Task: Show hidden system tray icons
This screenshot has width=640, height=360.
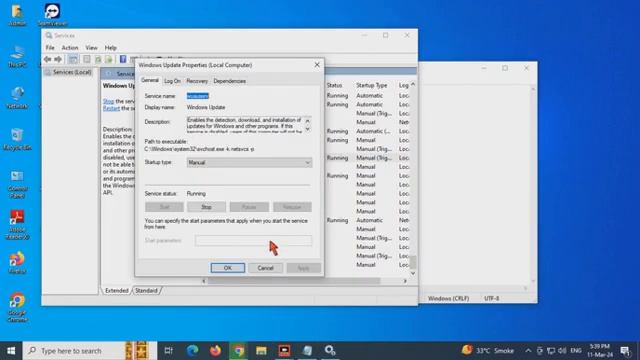Action: (x=528, y=351)
